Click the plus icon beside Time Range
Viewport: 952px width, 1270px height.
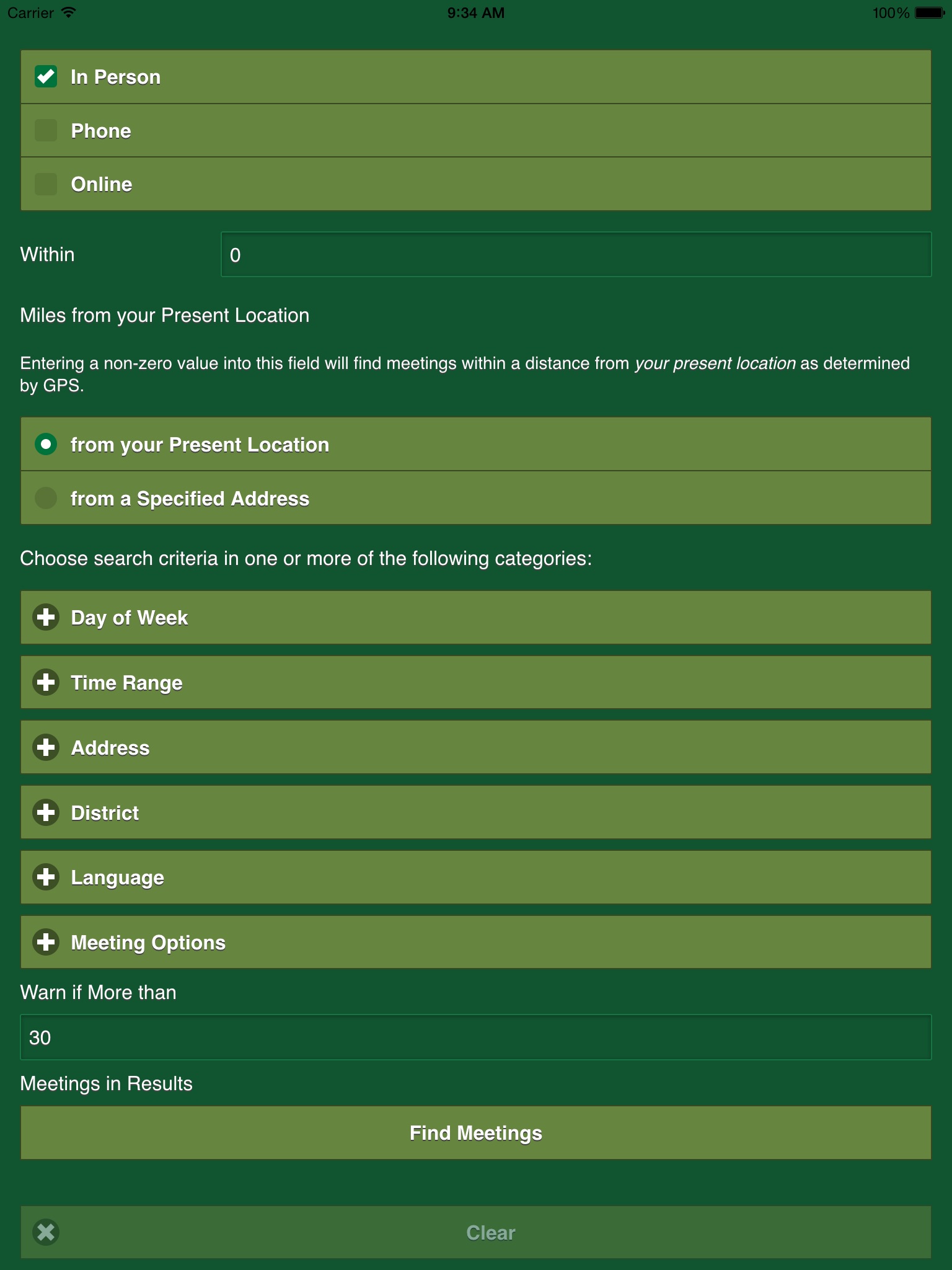coord(46,683)
